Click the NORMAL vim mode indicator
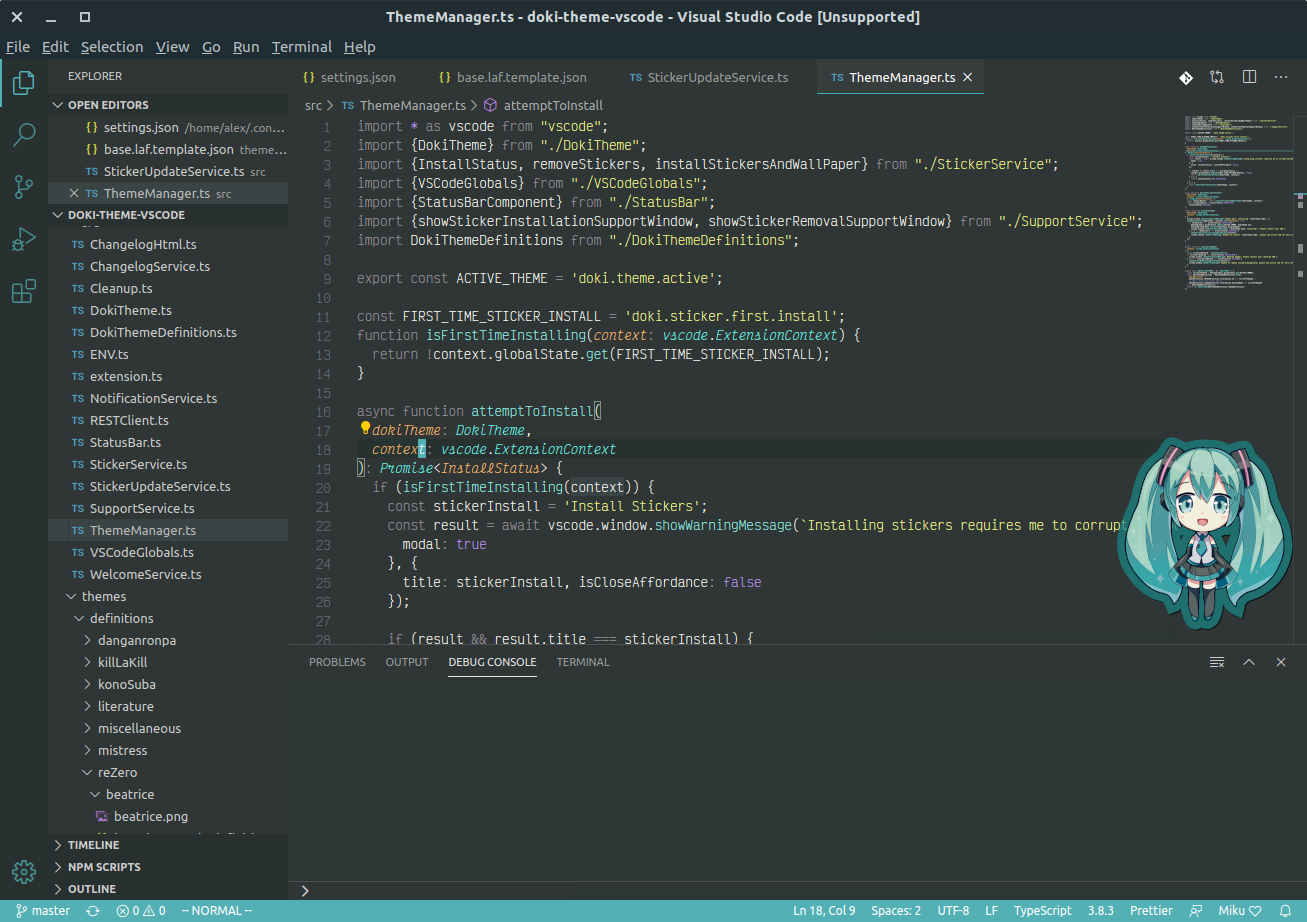Viewport: 1307px width, 922px height. pyautogui.click(x=218, y=911)
